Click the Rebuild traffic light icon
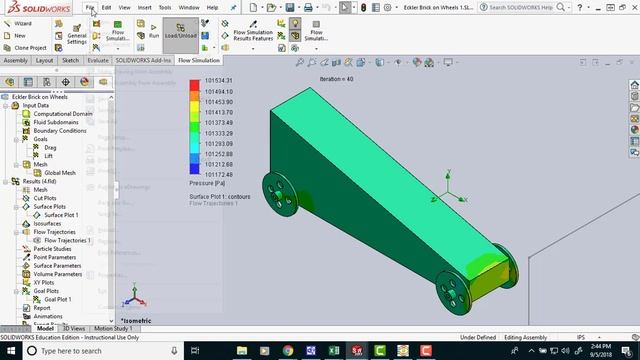 [x=363, y=7]
